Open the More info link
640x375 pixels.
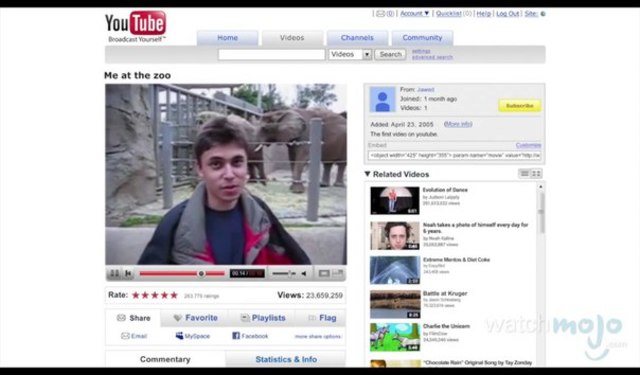point(458,124)
